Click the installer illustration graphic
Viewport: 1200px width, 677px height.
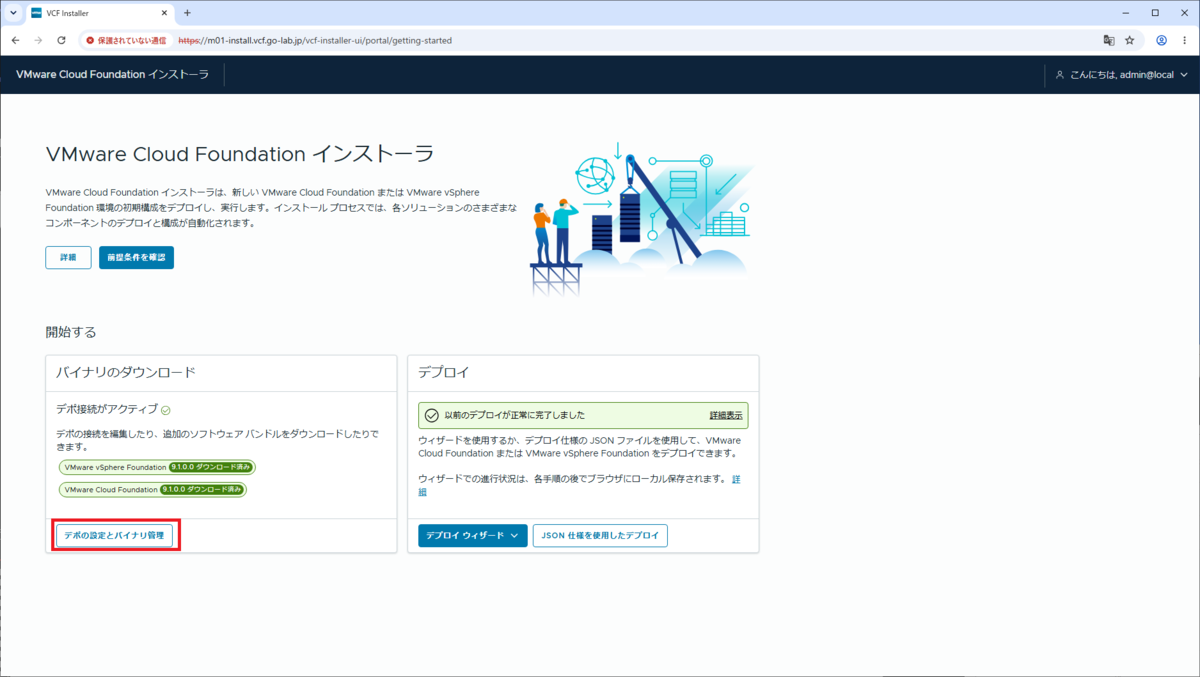click(x=640, y=219)
